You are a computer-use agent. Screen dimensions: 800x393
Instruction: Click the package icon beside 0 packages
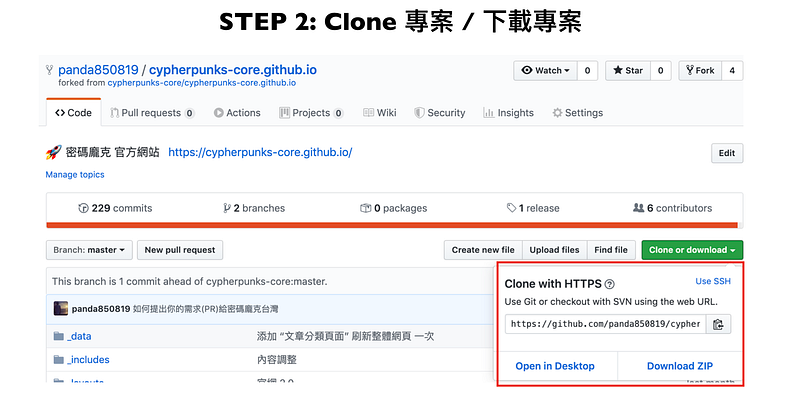coord(365,208)
